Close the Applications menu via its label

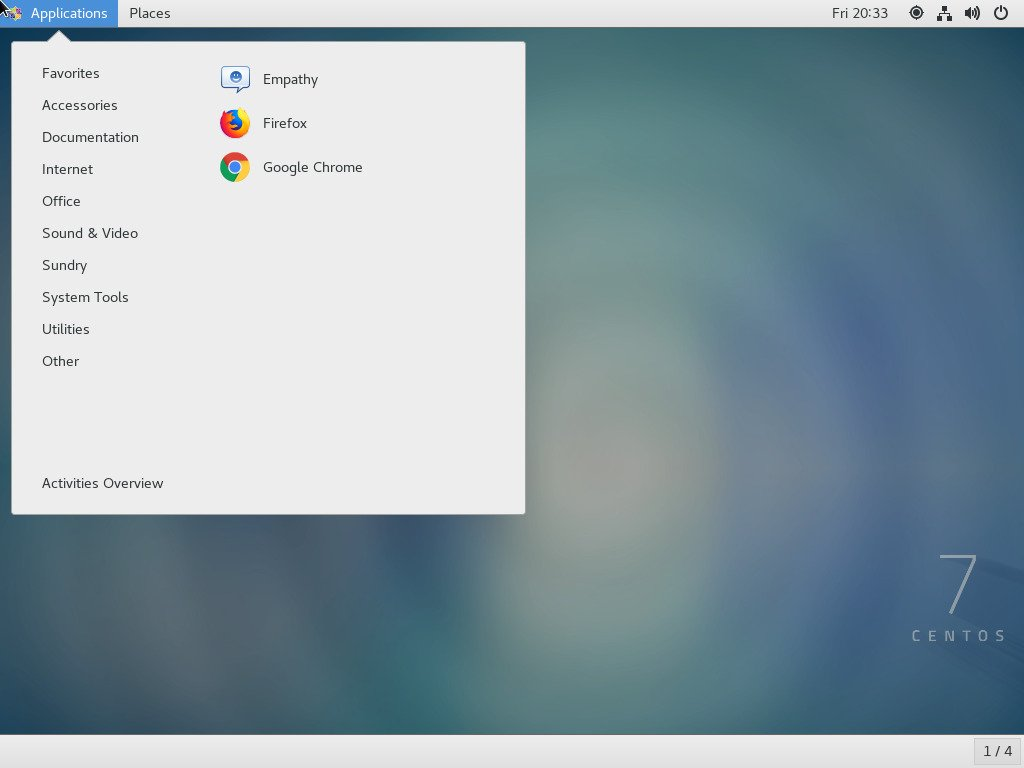69,13
